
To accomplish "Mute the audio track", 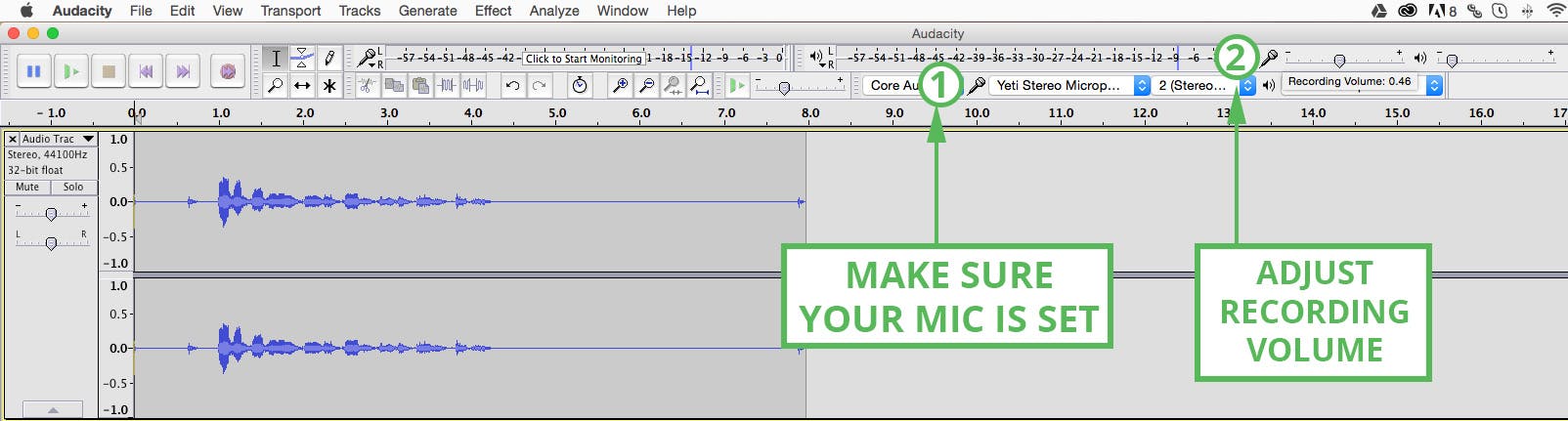I will click(27, 187).
